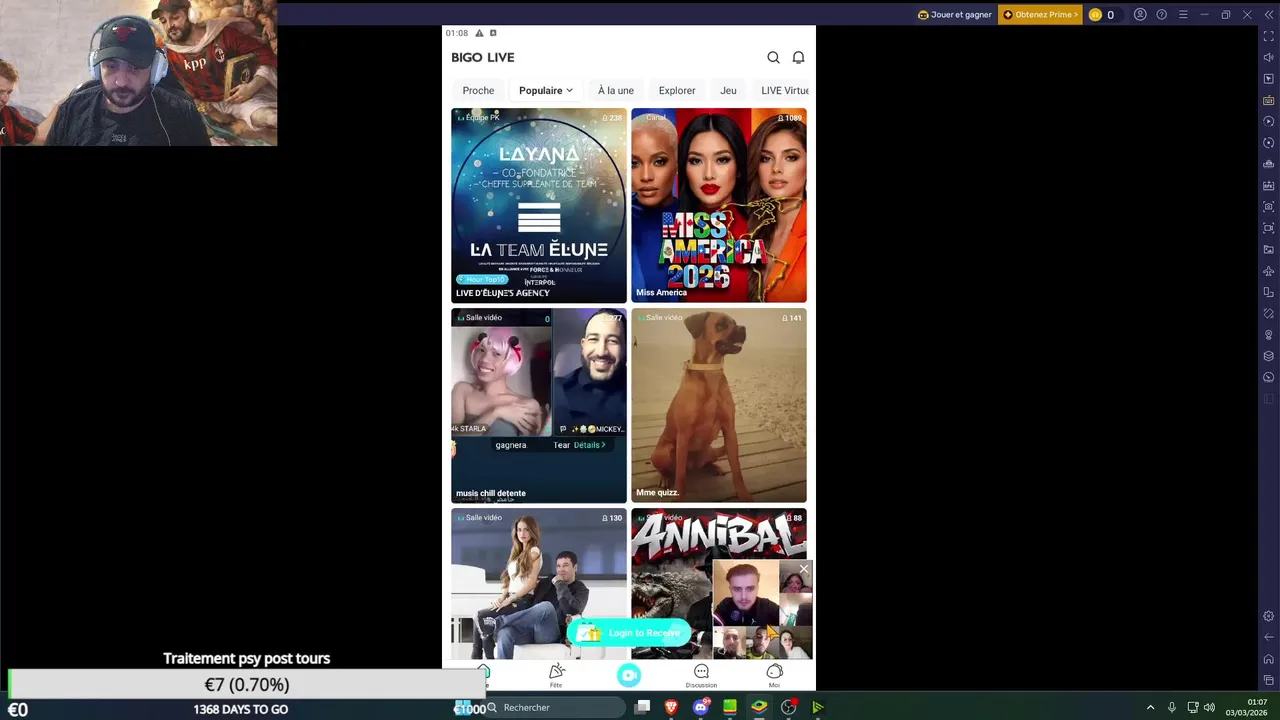Open the Windows task view icon

pos(642,707)
